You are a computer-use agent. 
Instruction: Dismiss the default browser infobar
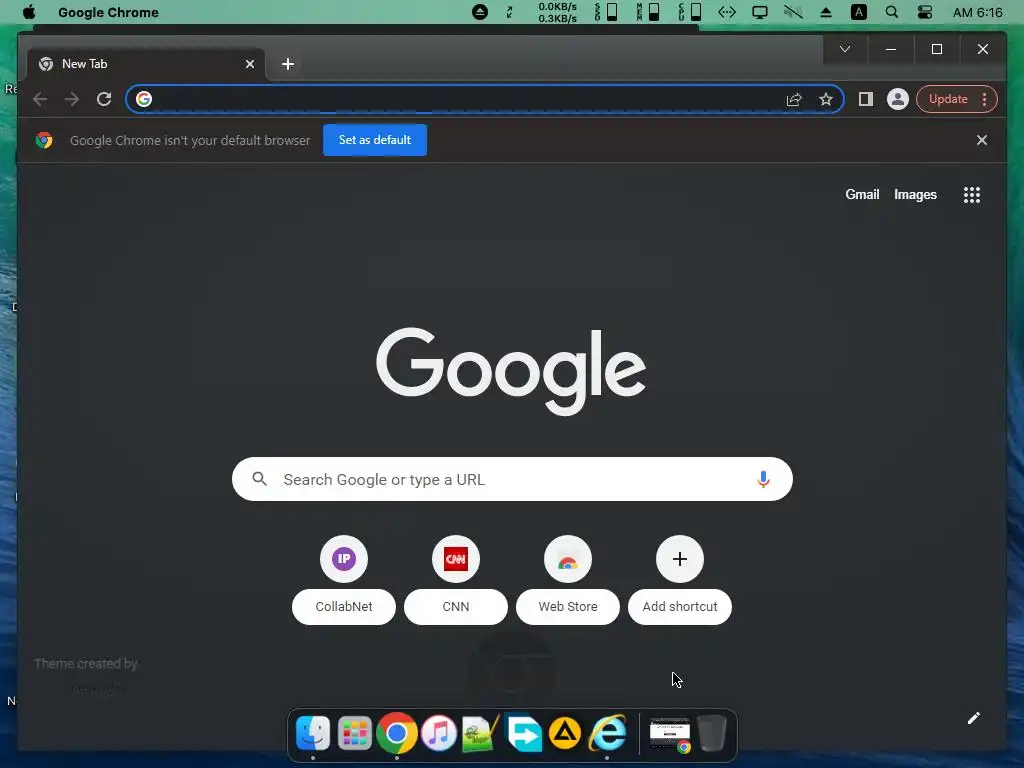[981, 140]
